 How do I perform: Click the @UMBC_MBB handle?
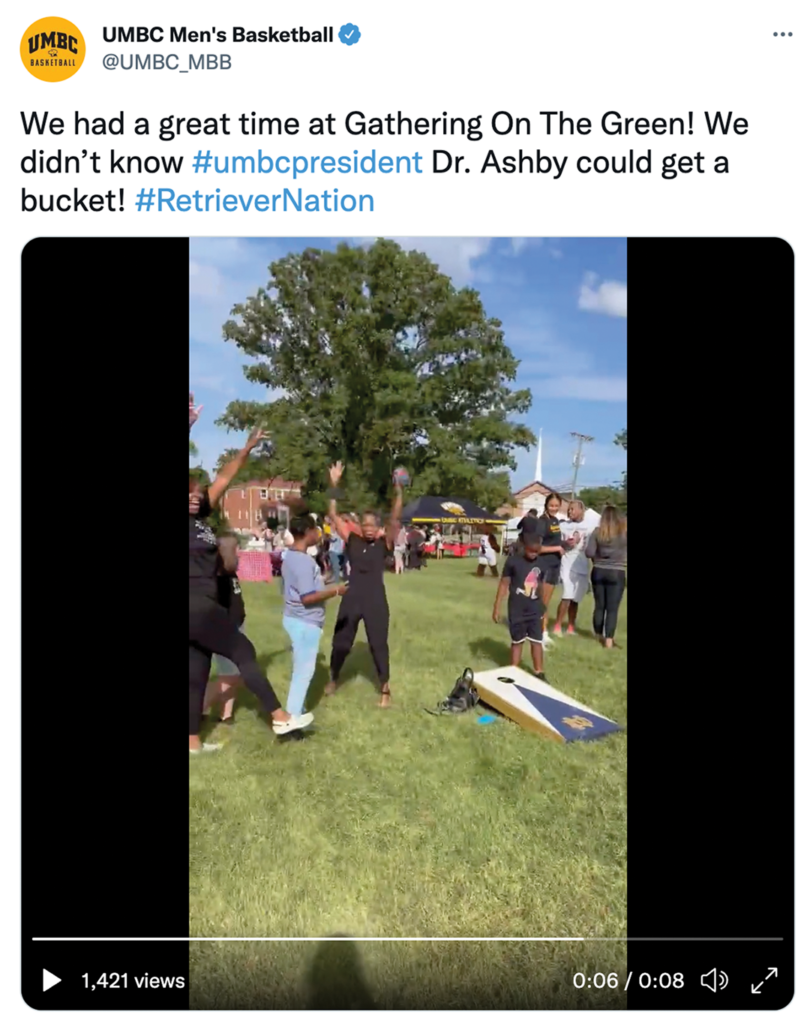click(x=167, y=62)
